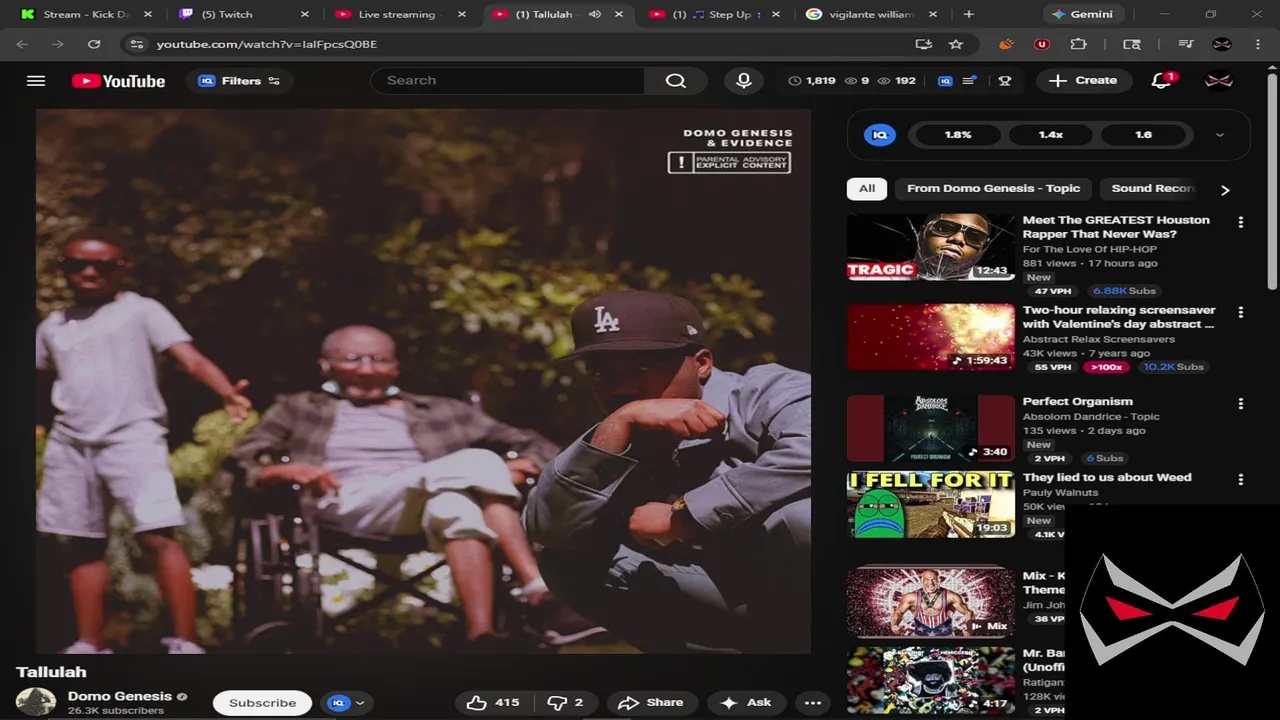The height and width of the screenshot is (720, 1280).
Task: Open options for Greatest Houston Rapper video
Action: 1241,222
